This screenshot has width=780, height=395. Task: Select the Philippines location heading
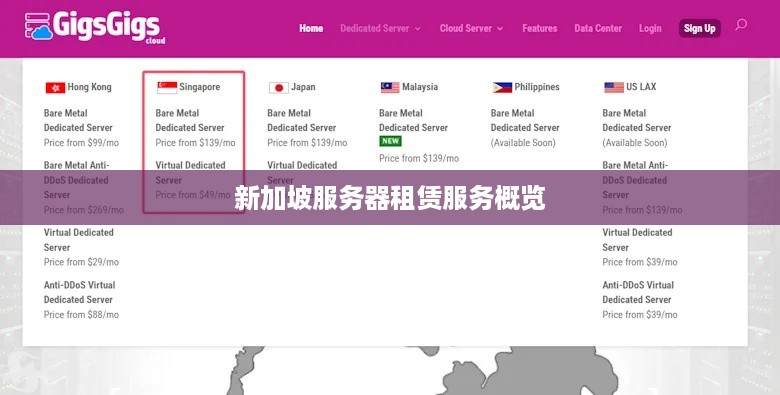(x=537, y=87)
